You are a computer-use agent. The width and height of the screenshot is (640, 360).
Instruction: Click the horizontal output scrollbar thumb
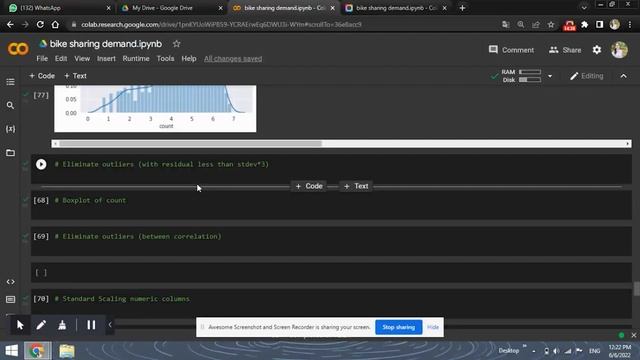191,144
